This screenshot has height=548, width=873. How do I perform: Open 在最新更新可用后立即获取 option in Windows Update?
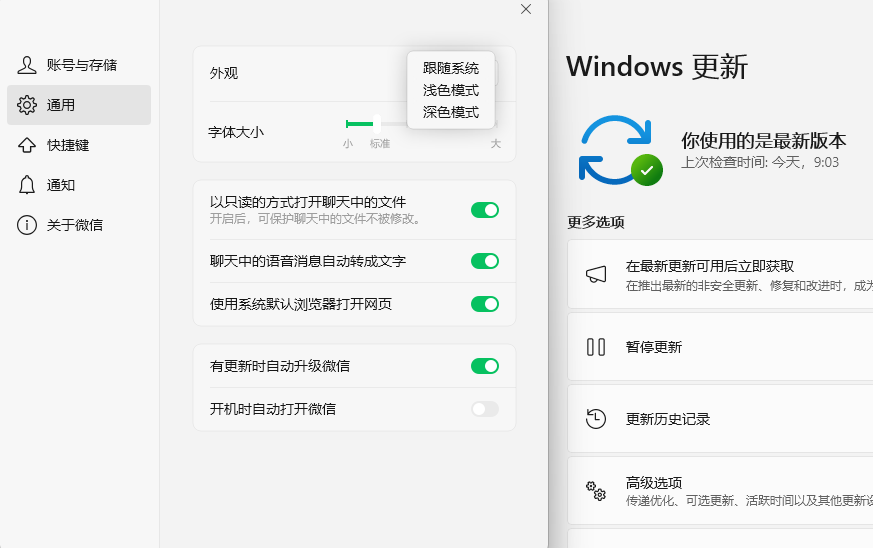720,275
